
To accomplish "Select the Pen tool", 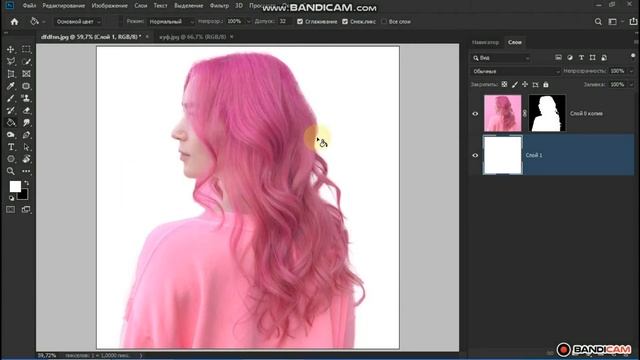I will [x=26, y=135].
